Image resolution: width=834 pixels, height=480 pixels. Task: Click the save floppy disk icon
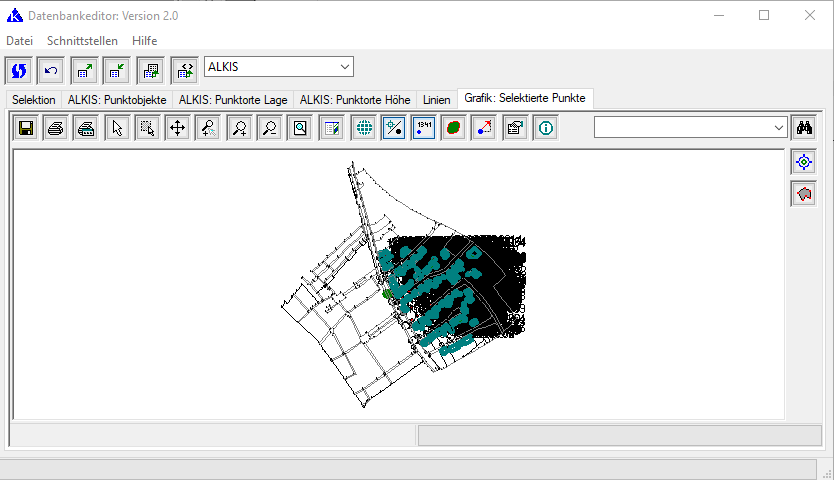pos(25,128)
